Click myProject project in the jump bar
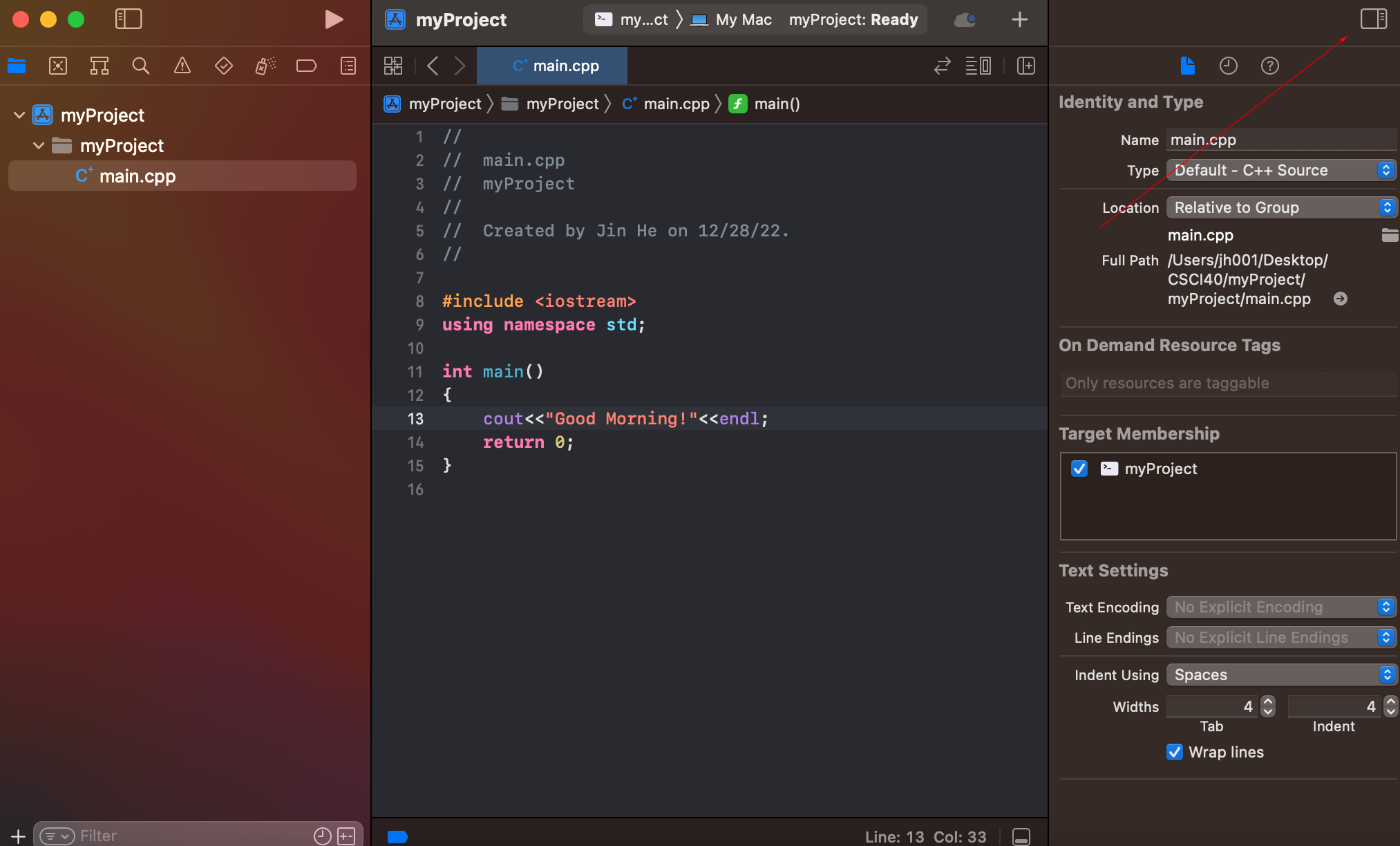This screenshot has height=846, width=1400. click(433, 104)
